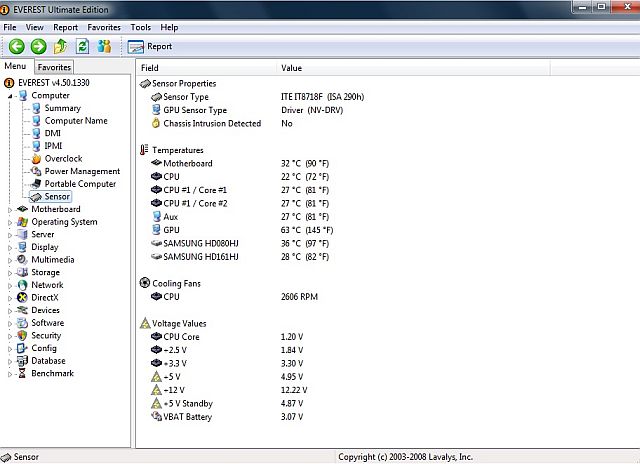Select the DirectX tree item
Image resolution: width=640 pixels, height=464 pixels.
(x=47, y=298)
